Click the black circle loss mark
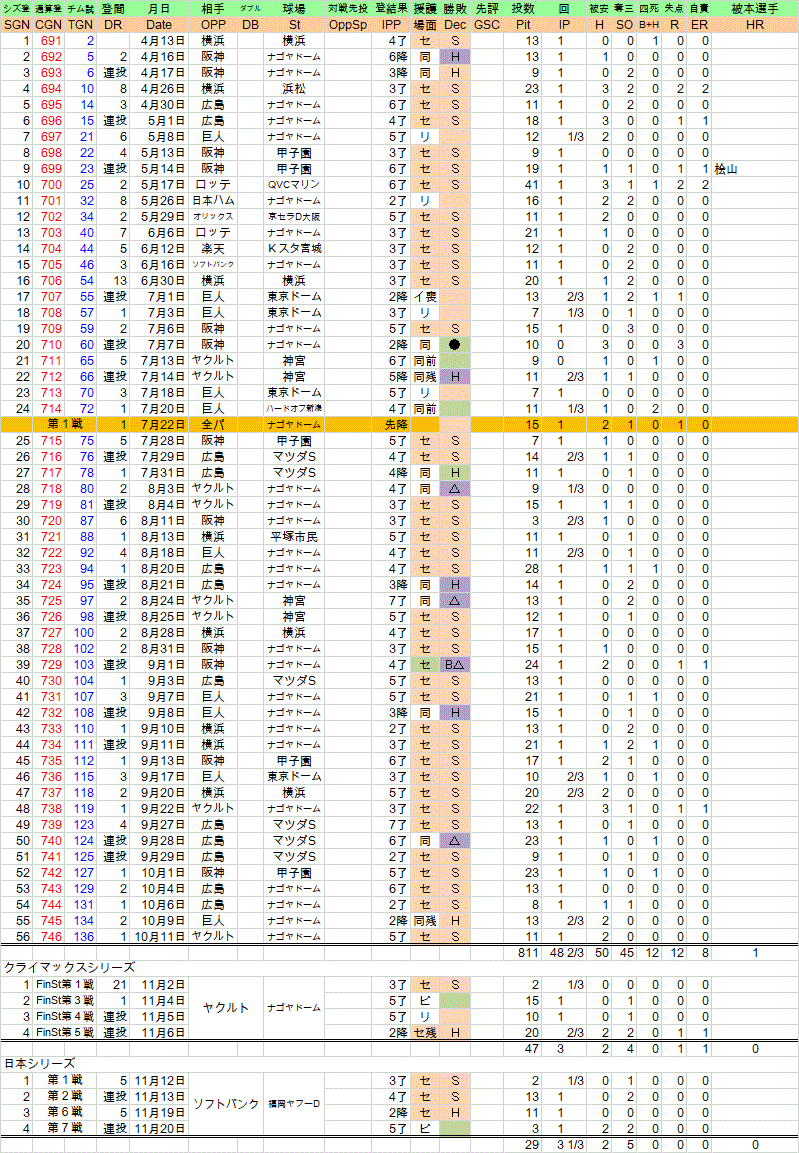Screen dimensions: 799x1153 tap(455, 345)
